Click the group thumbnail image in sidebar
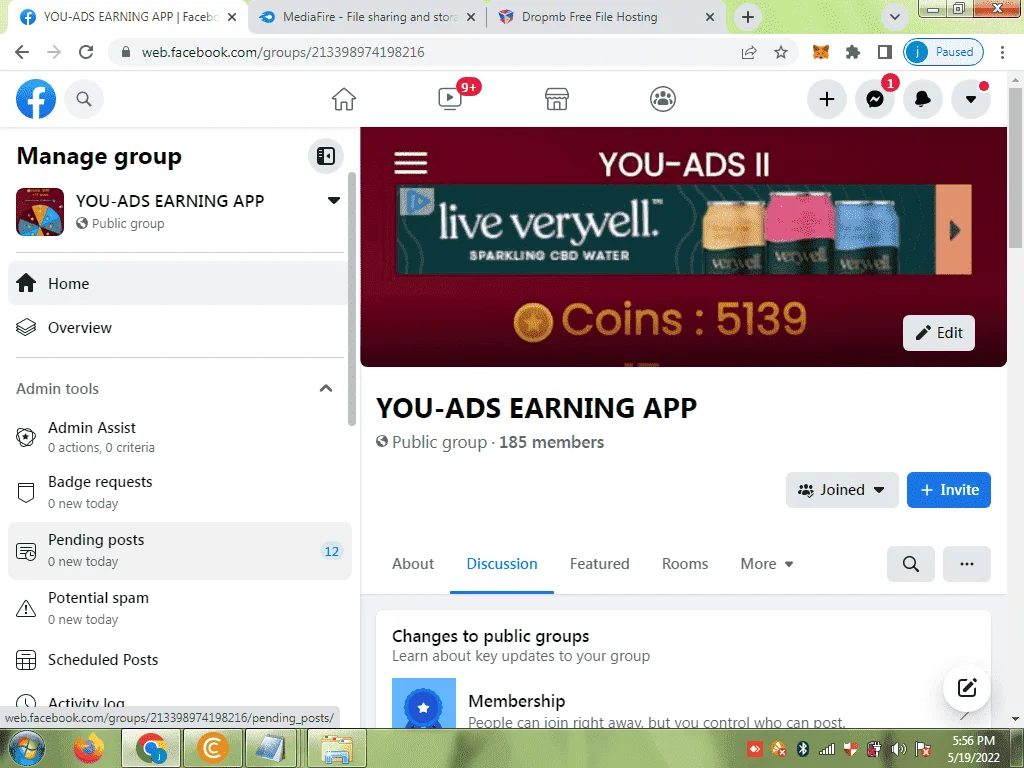This screenshot has width=1024, height=768. tap(40, 212)
